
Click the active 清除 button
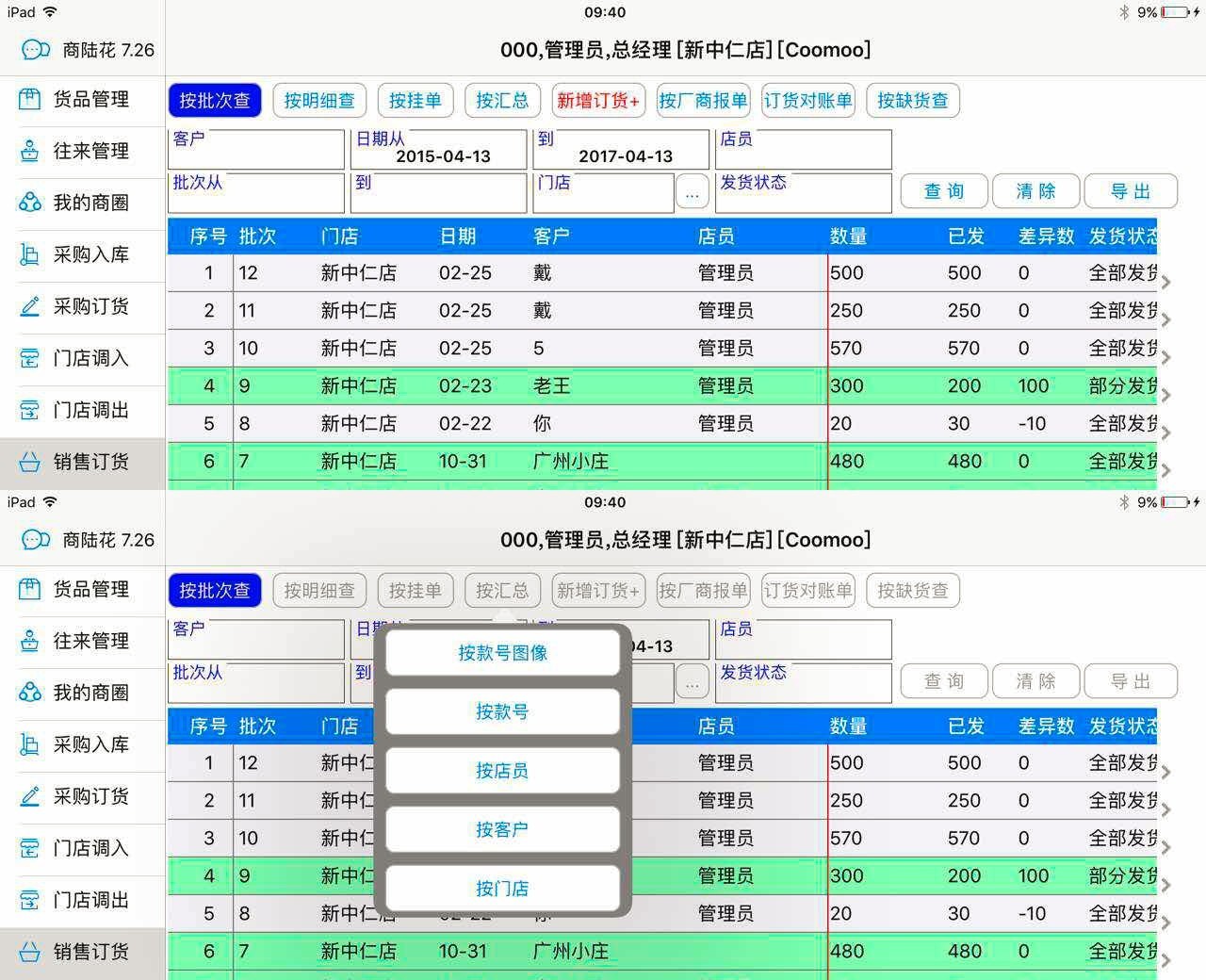pos(1035,191)
